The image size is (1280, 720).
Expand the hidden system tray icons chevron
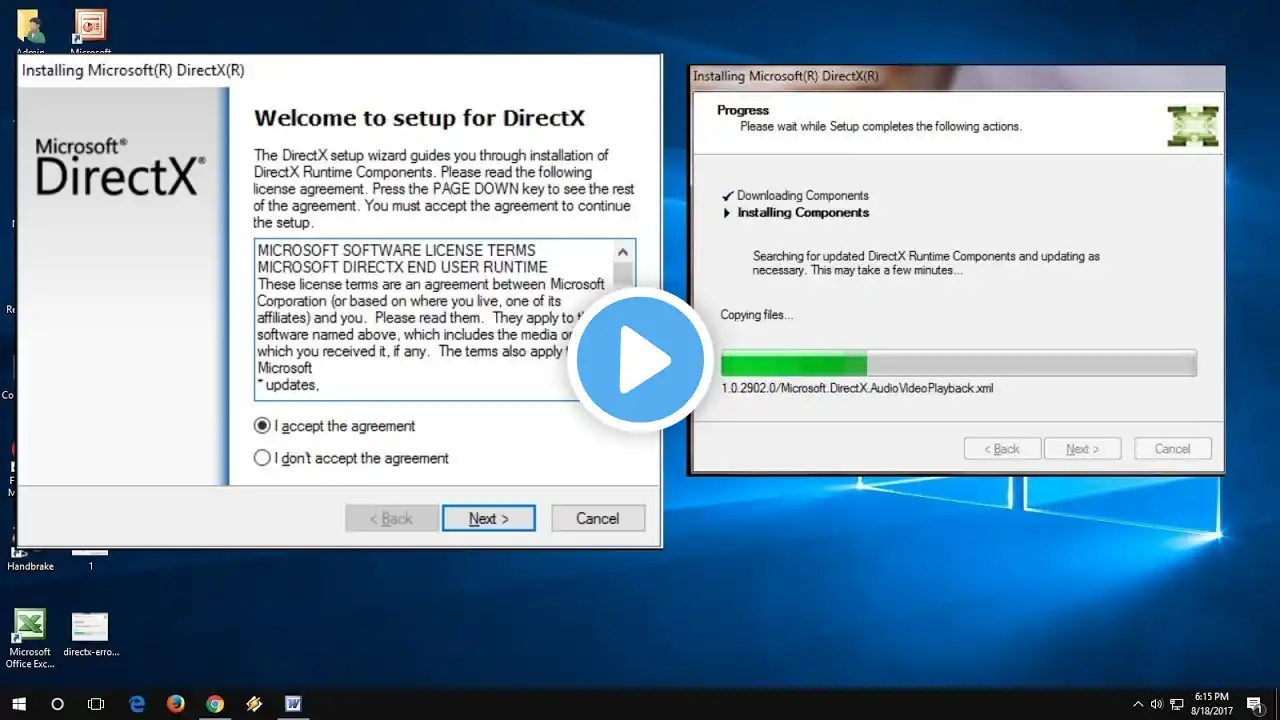(x=1137, y=704)
